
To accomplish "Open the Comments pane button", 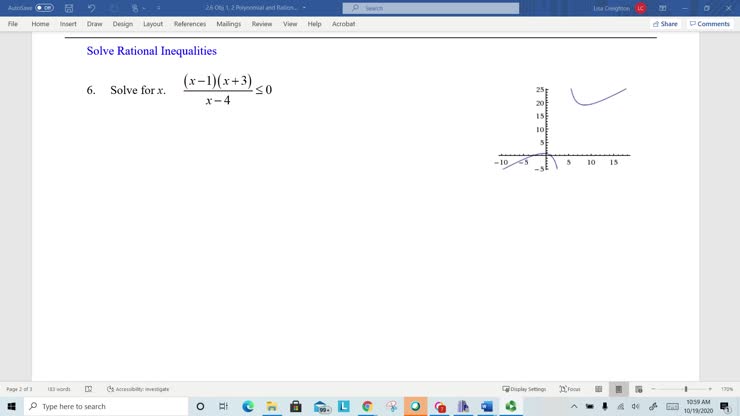I will (710, 24).
